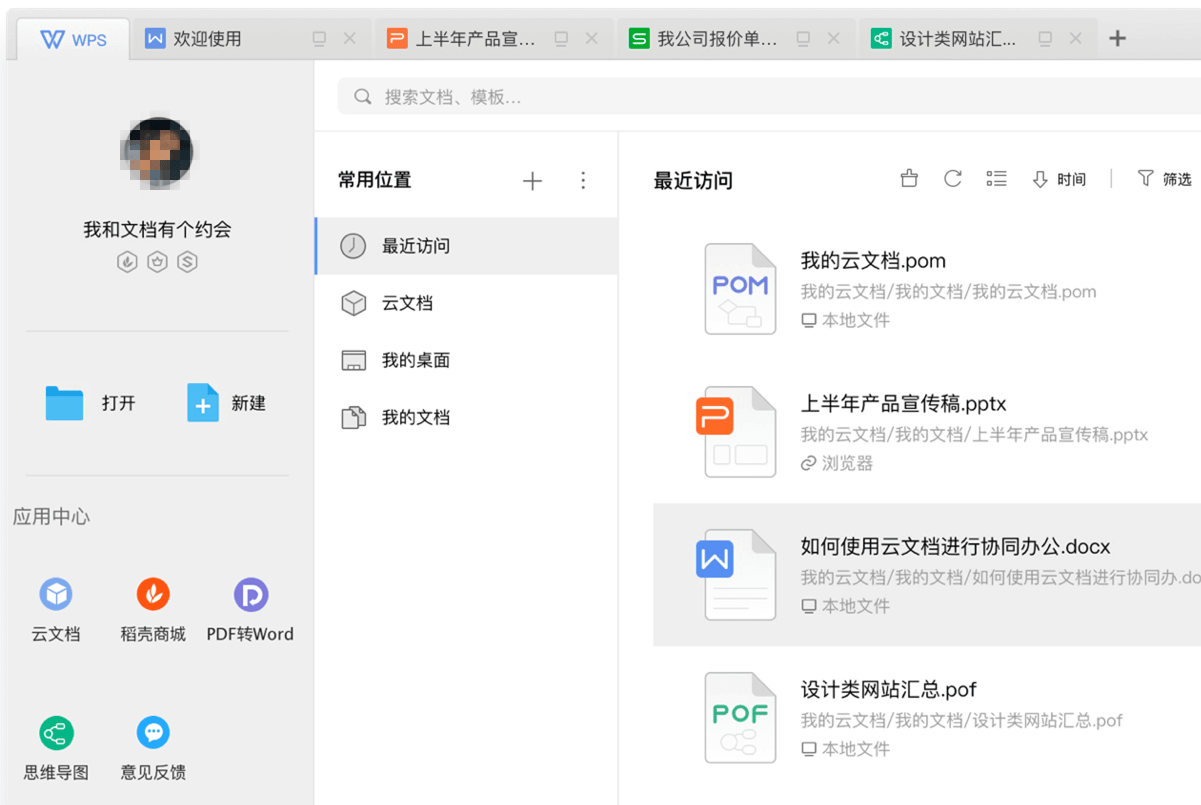Screen dimensions: 1201x805
Task: Open the document recycle bin
Action: (908, 178)
